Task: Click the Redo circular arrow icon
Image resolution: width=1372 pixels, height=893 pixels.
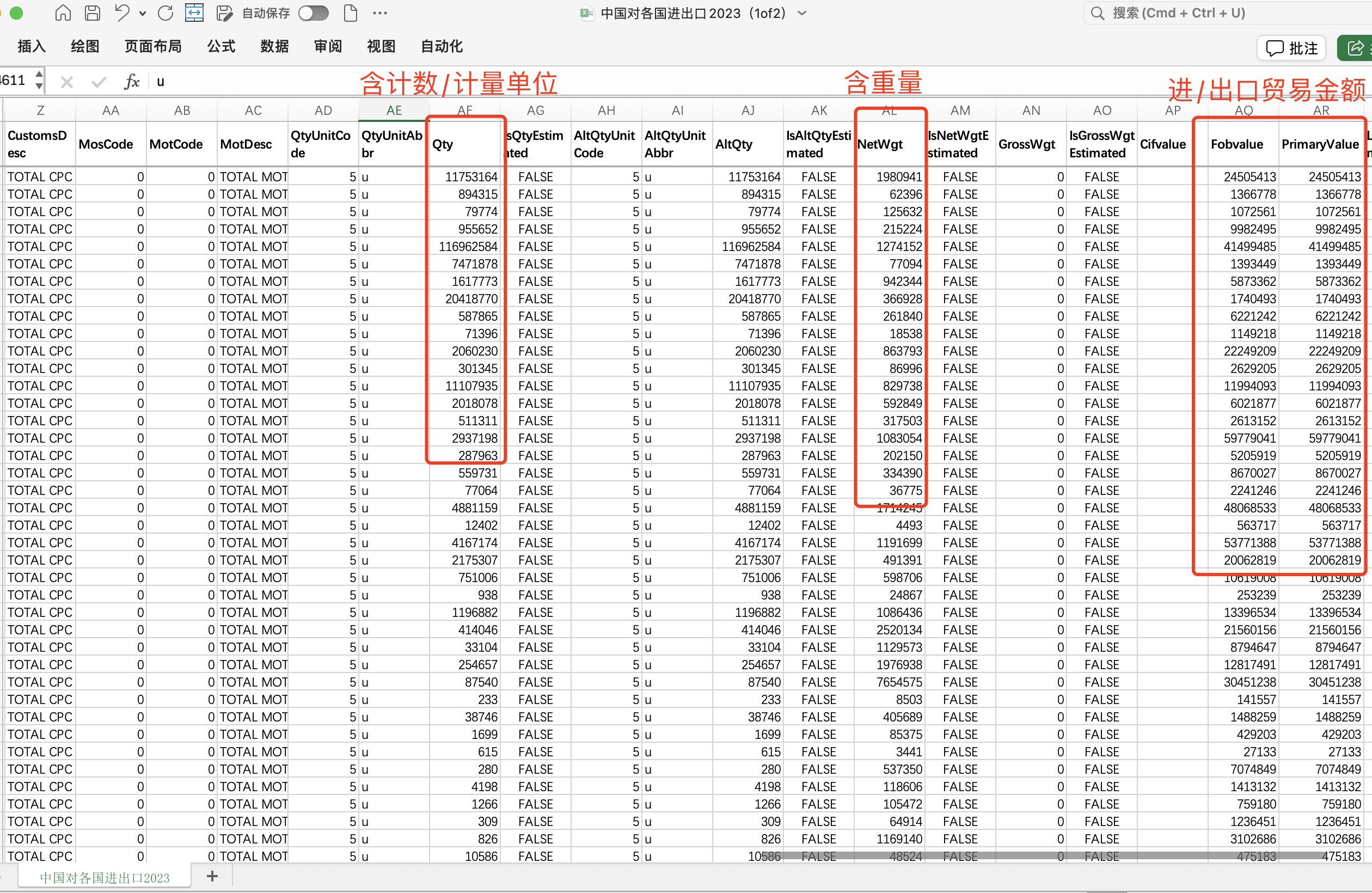Action: pos(166,13)
